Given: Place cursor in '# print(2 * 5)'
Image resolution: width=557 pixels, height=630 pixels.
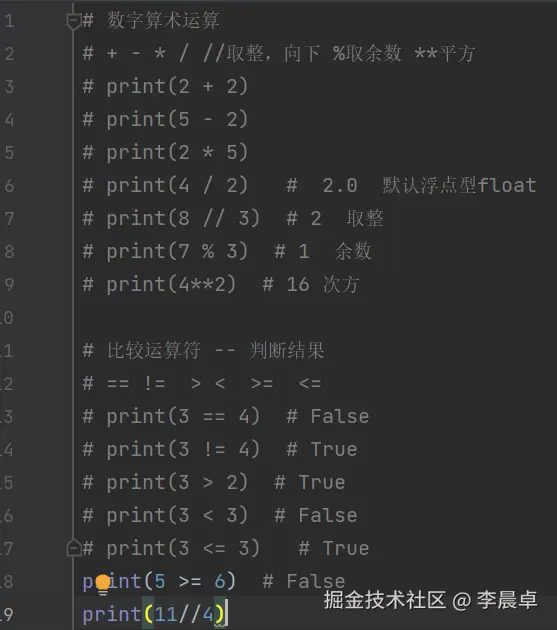Looking at the screenshot, I should coord(165,153).
